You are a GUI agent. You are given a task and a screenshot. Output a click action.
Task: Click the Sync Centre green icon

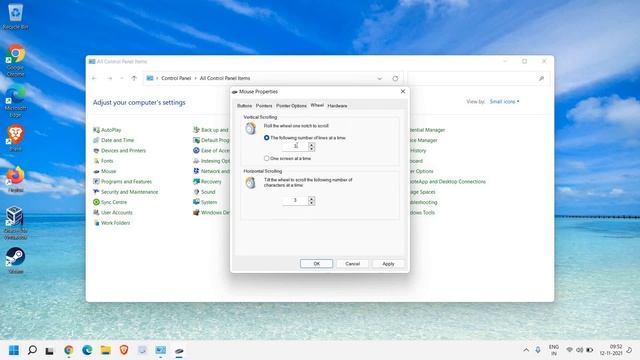[96, 202]
